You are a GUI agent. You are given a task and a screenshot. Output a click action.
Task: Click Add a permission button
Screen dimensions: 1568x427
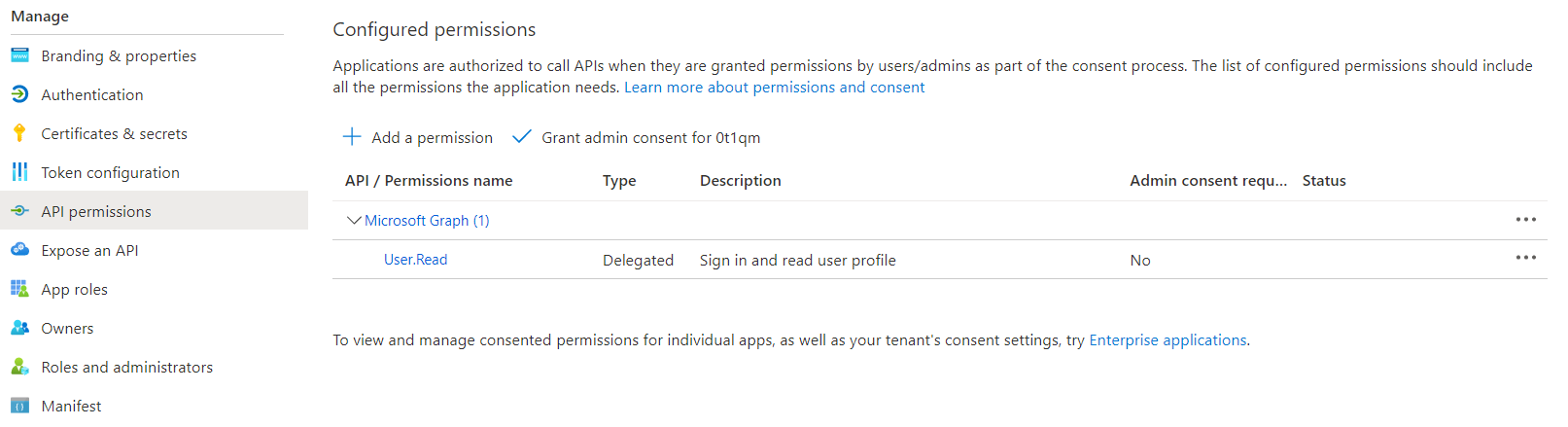click(x=418, y=137)
